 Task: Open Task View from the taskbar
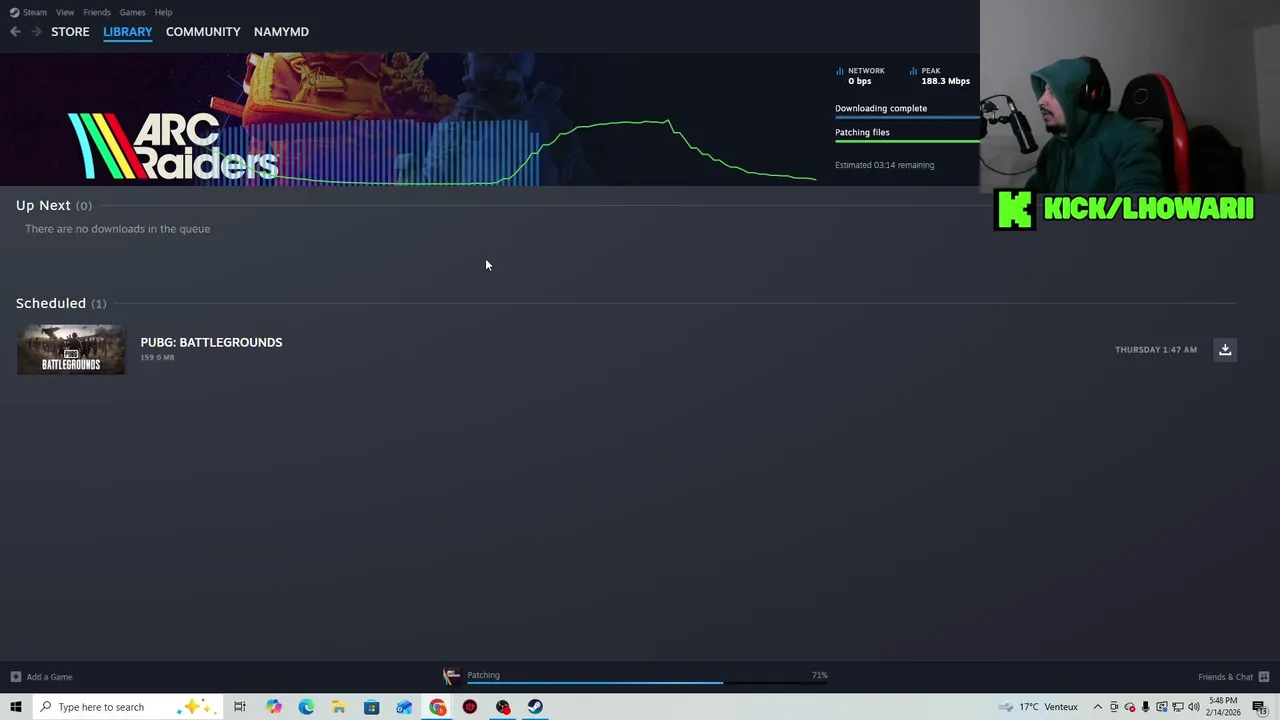point(240,707)
